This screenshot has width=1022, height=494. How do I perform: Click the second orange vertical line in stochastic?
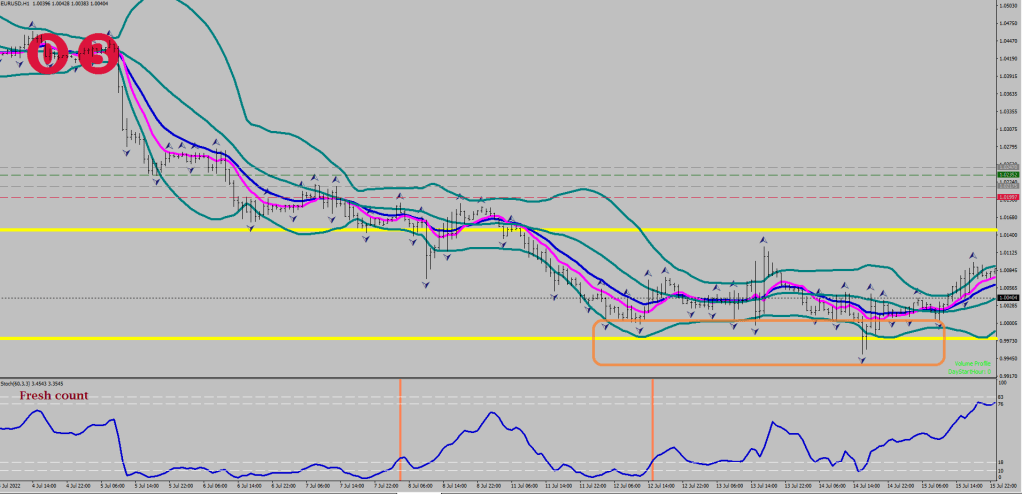[x=653, y=430]
